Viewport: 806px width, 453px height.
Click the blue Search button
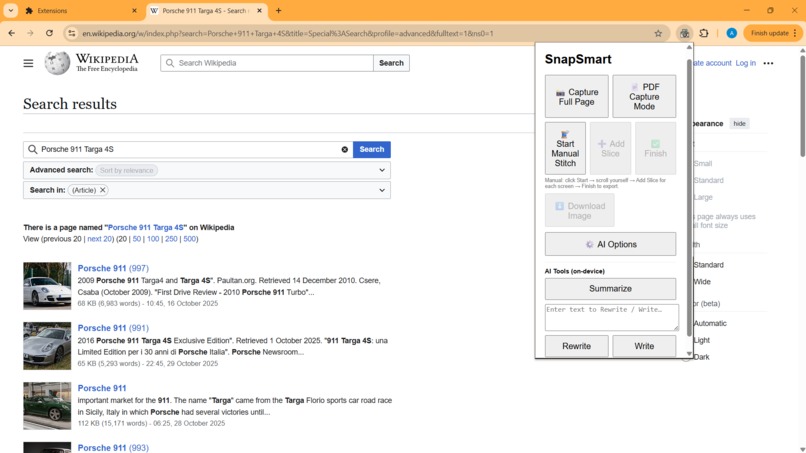click(x=372, y=150)
